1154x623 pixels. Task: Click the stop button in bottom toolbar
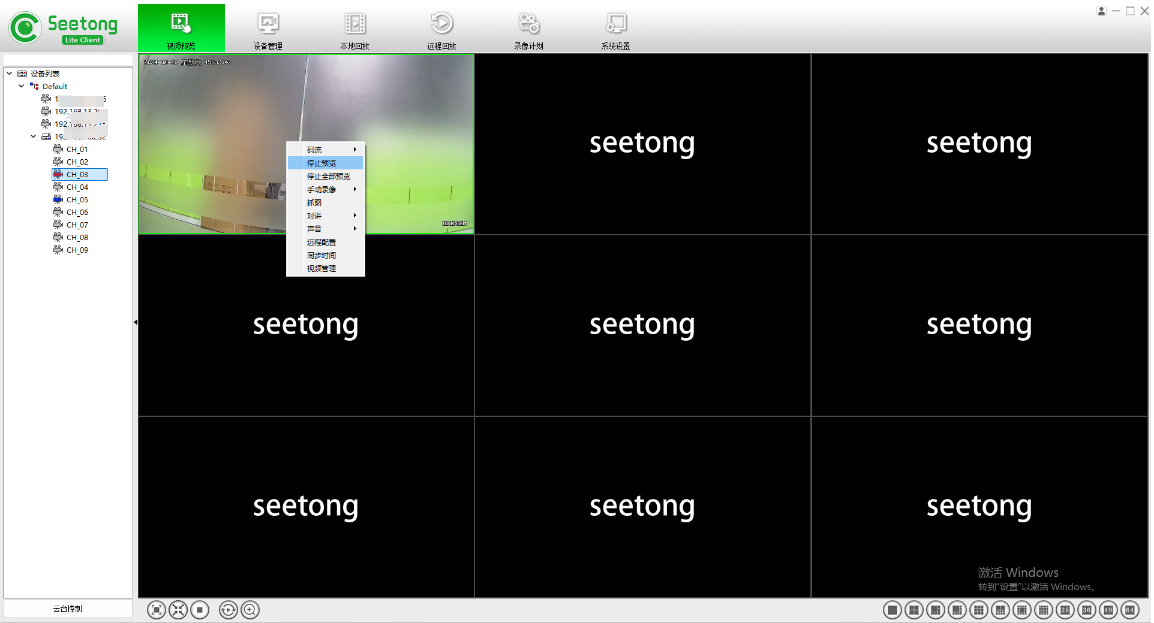[200, 609]
